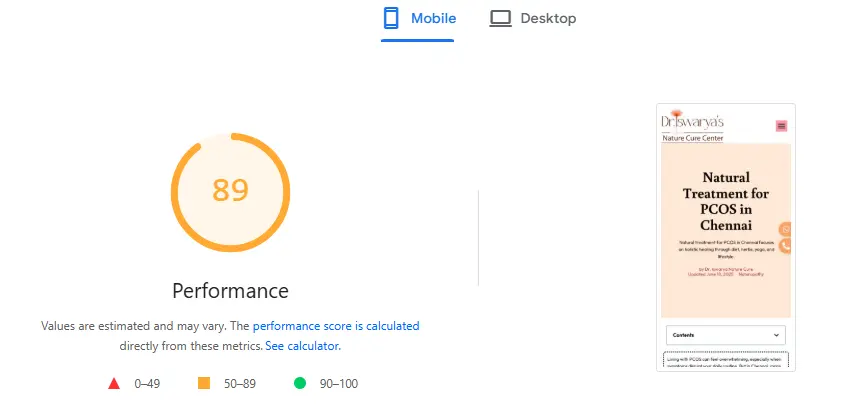Click the Contents dropdown chevron arrow
The width and height of the screenshot is (845, 412).
pyautogui.click(x=776, y=335)
